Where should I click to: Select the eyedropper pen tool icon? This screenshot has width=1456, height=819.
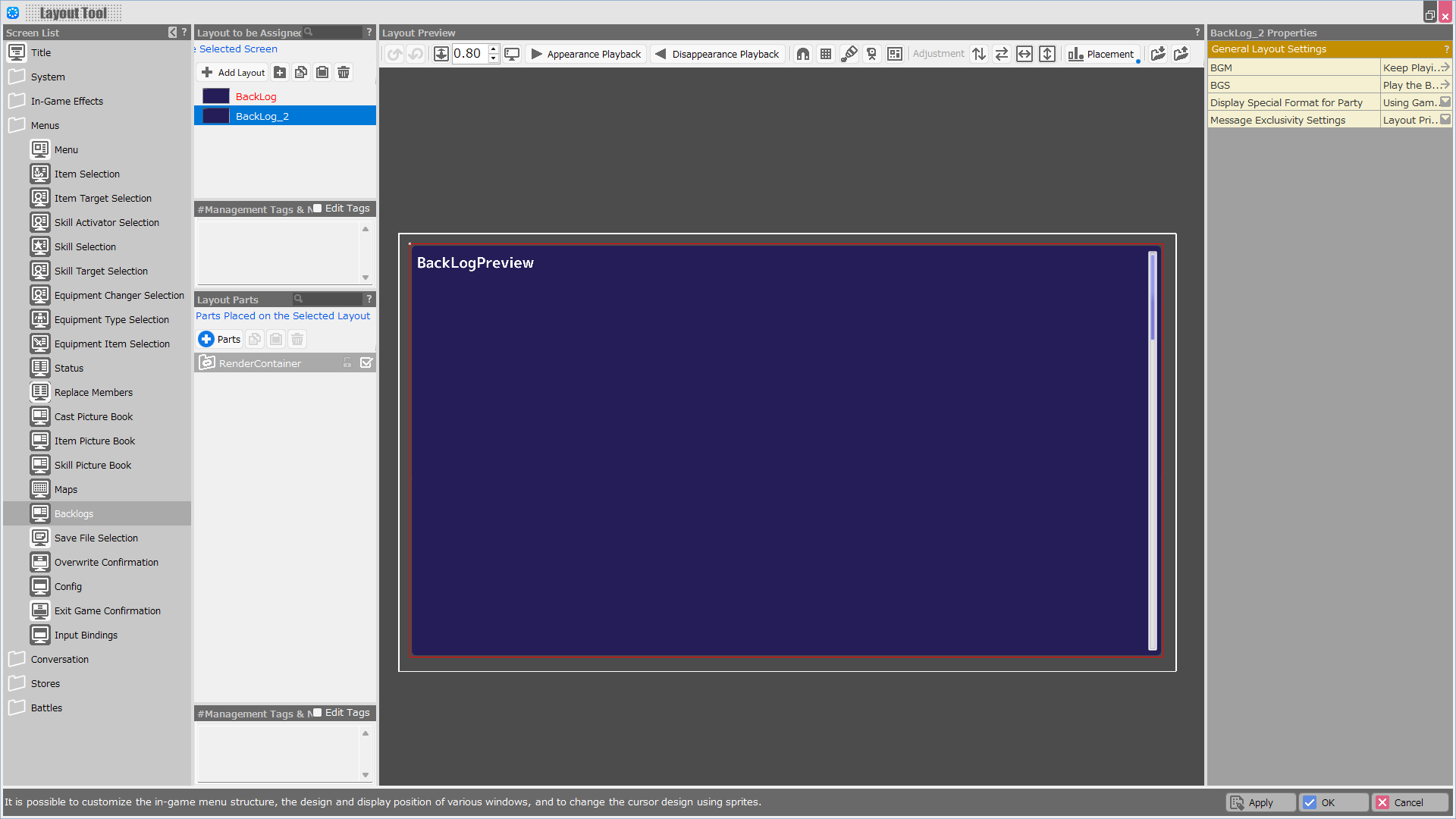click(x=849, y=54)
